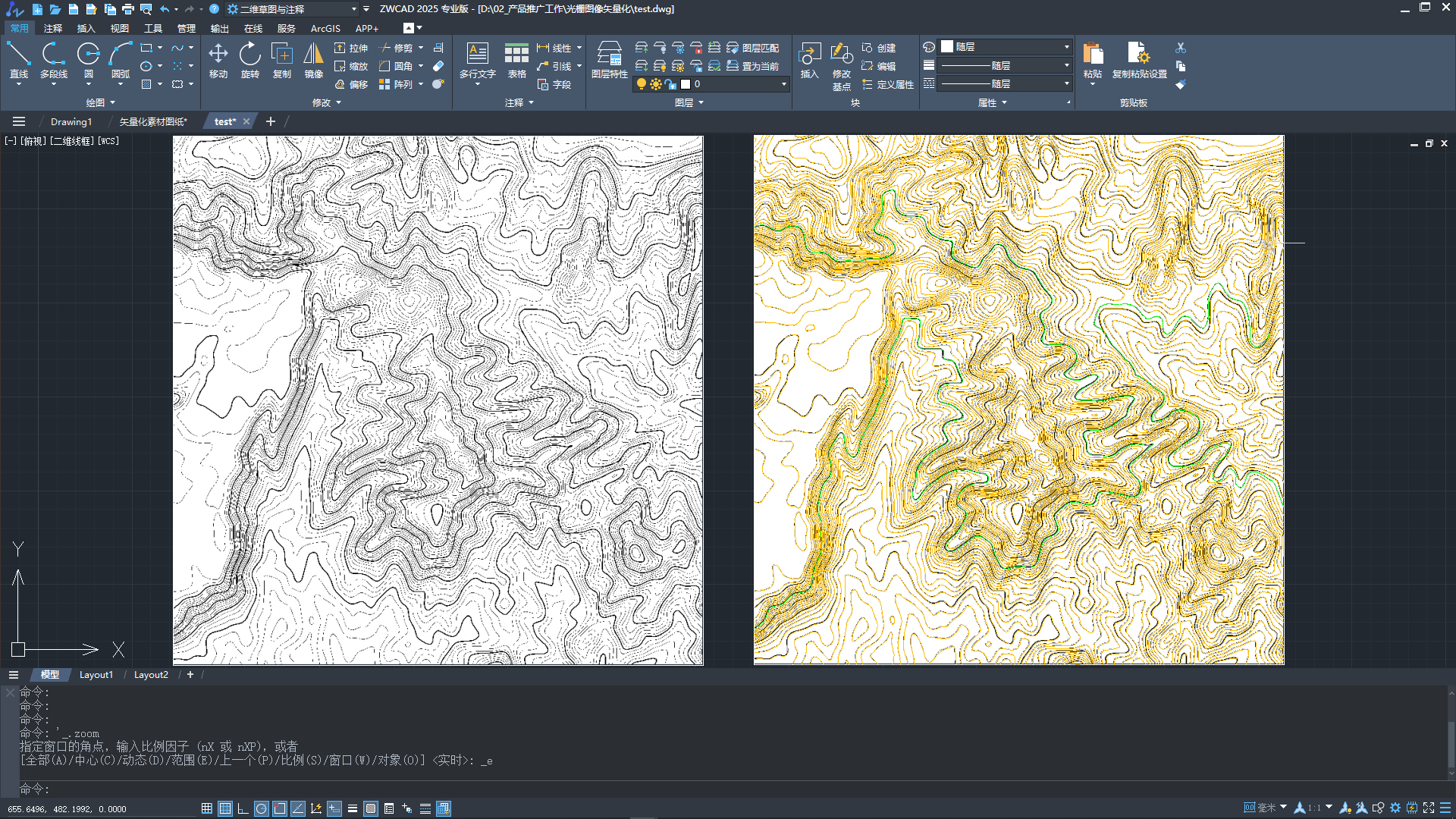This screenshot has width=1456, height=819.
Task: Toggle lineweight display in status bar
Action: (353, 808)
